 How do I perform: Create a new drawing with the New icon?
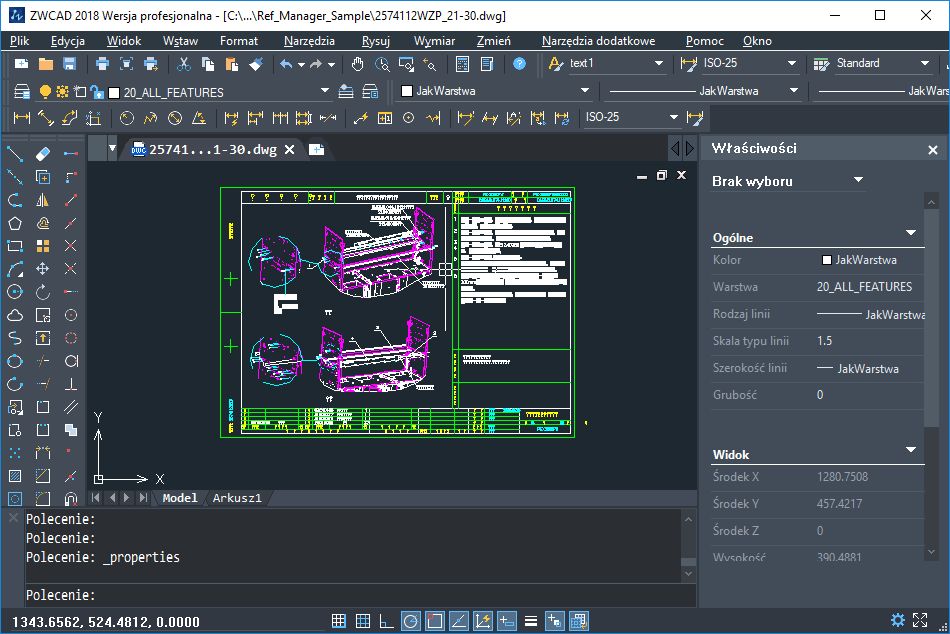coord(22,64)
